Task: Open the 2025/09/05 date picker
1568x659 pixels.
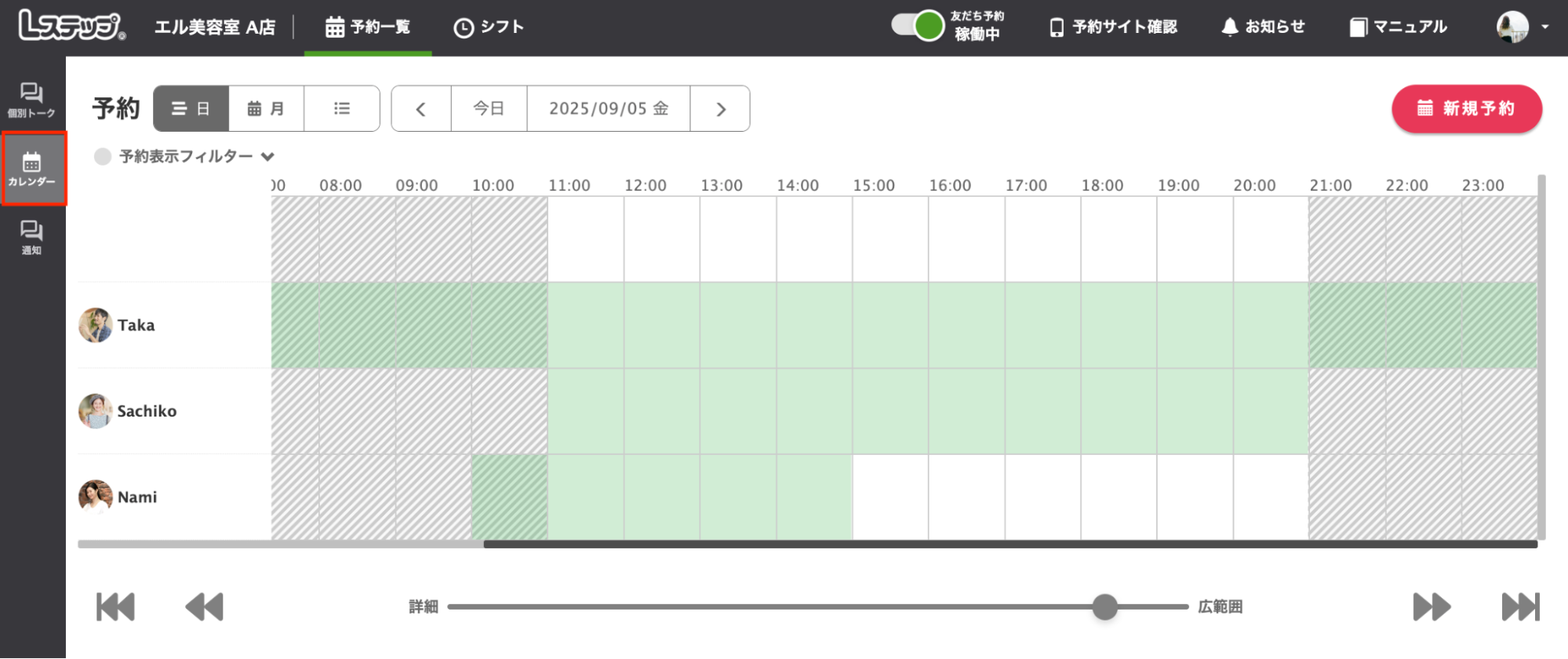Action: coord(609,108)
